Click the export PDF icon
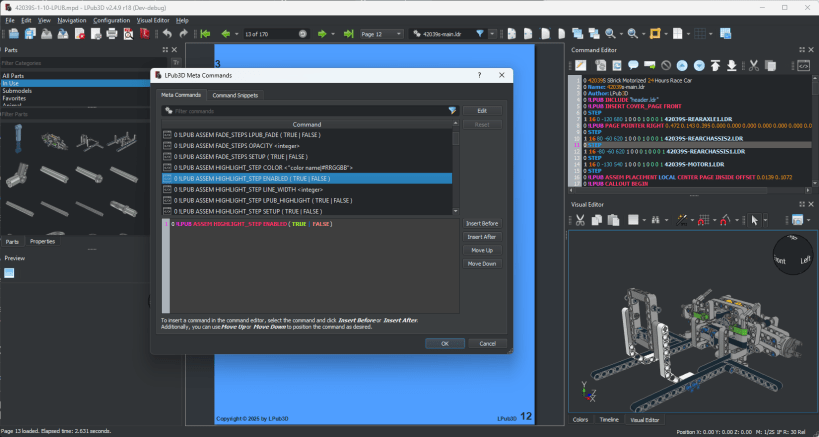Screen dimensions: 819x437 145,33
